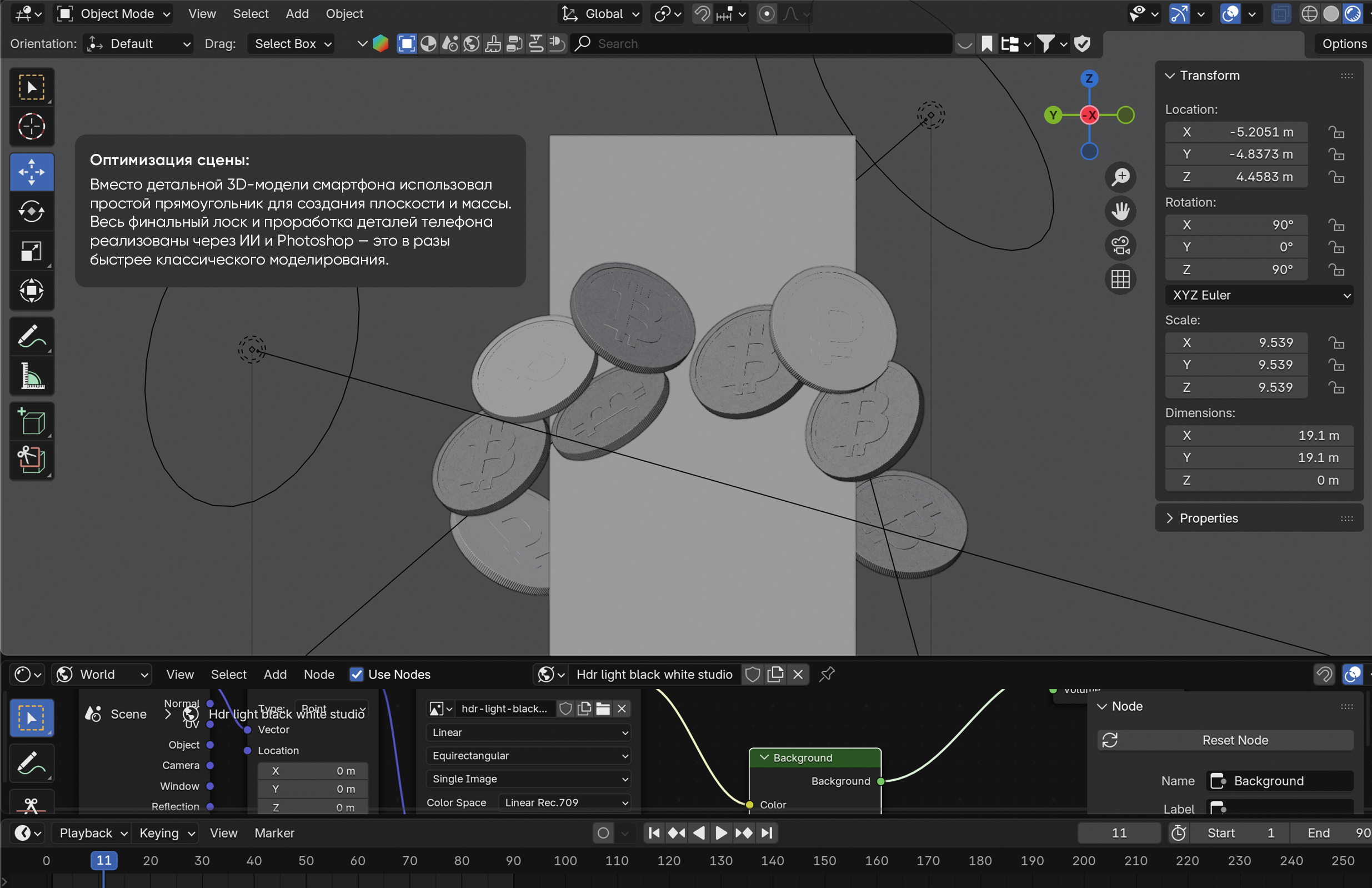Click the node Name field Background
This screenshot has height=888, width=1372.
(x=1280, y=781)
